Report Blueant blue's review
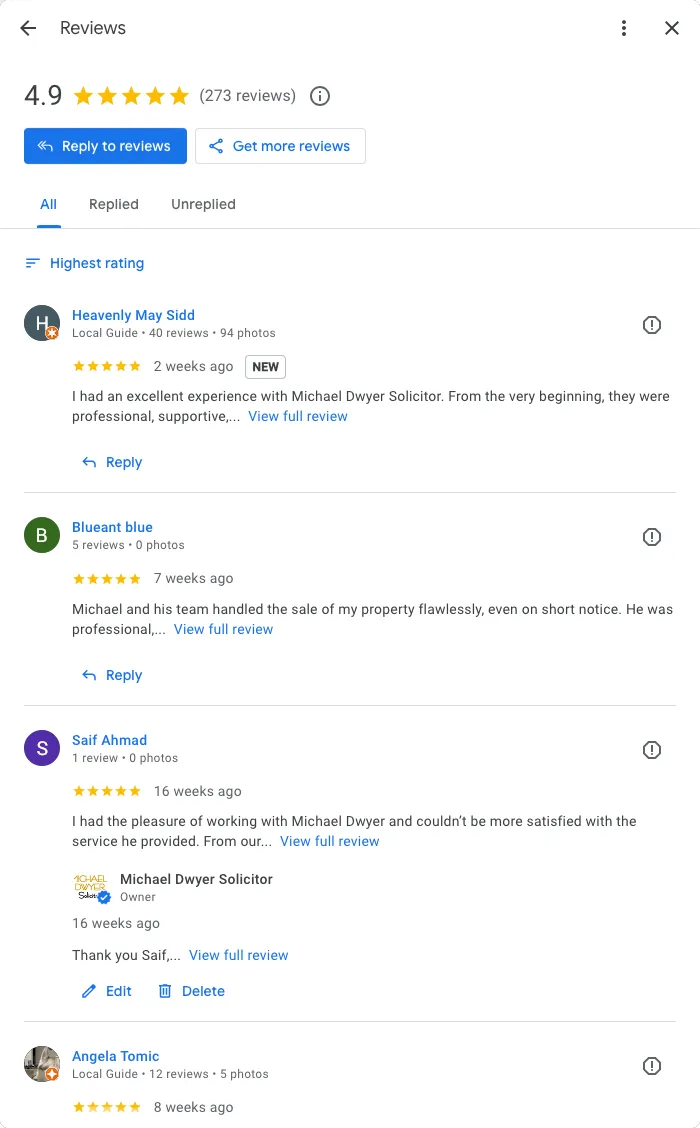700x1128 pixels. point(652,537)
